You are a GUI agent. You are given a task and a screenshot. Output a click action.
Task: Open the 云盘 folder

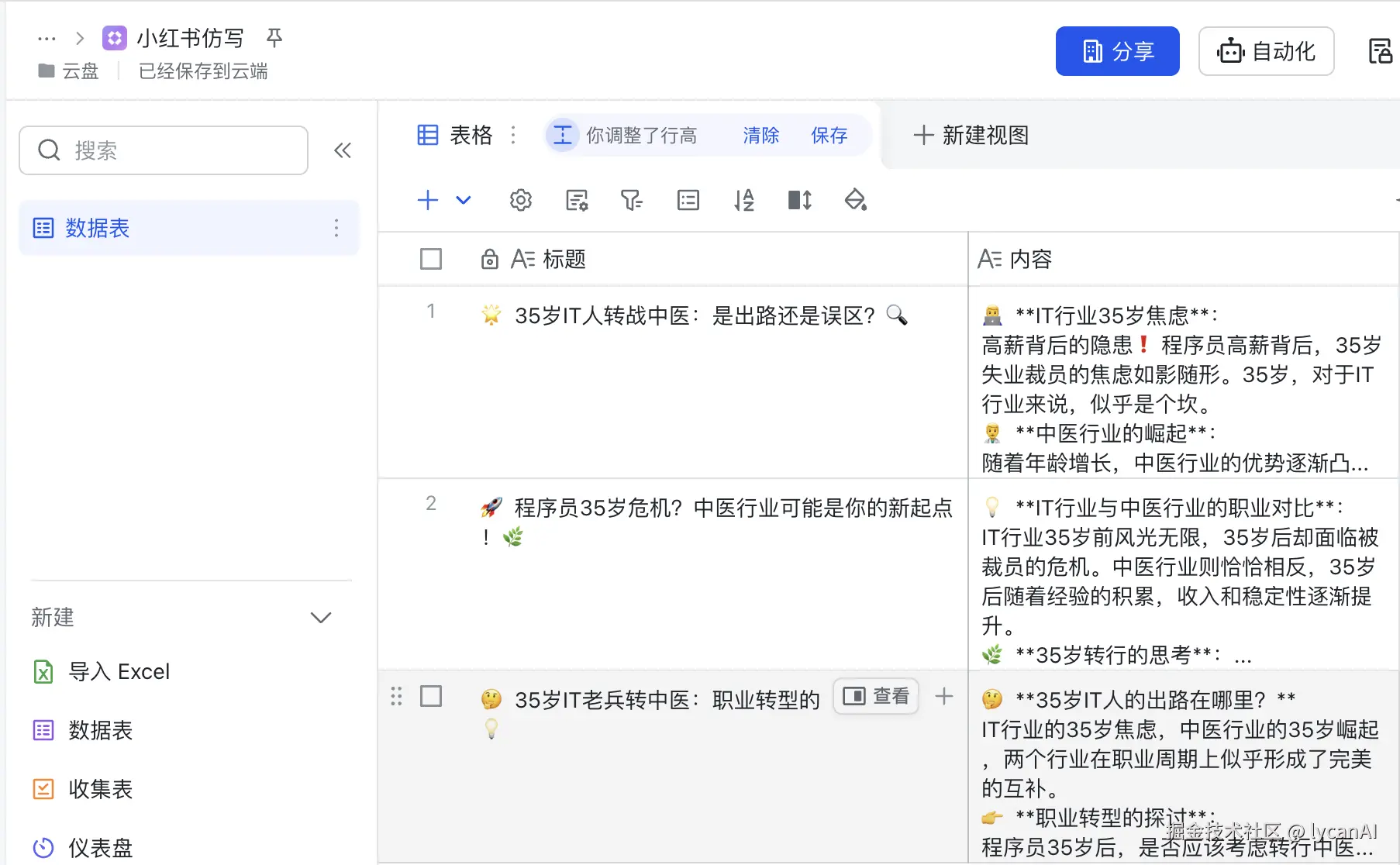click(x=69, y=71)
